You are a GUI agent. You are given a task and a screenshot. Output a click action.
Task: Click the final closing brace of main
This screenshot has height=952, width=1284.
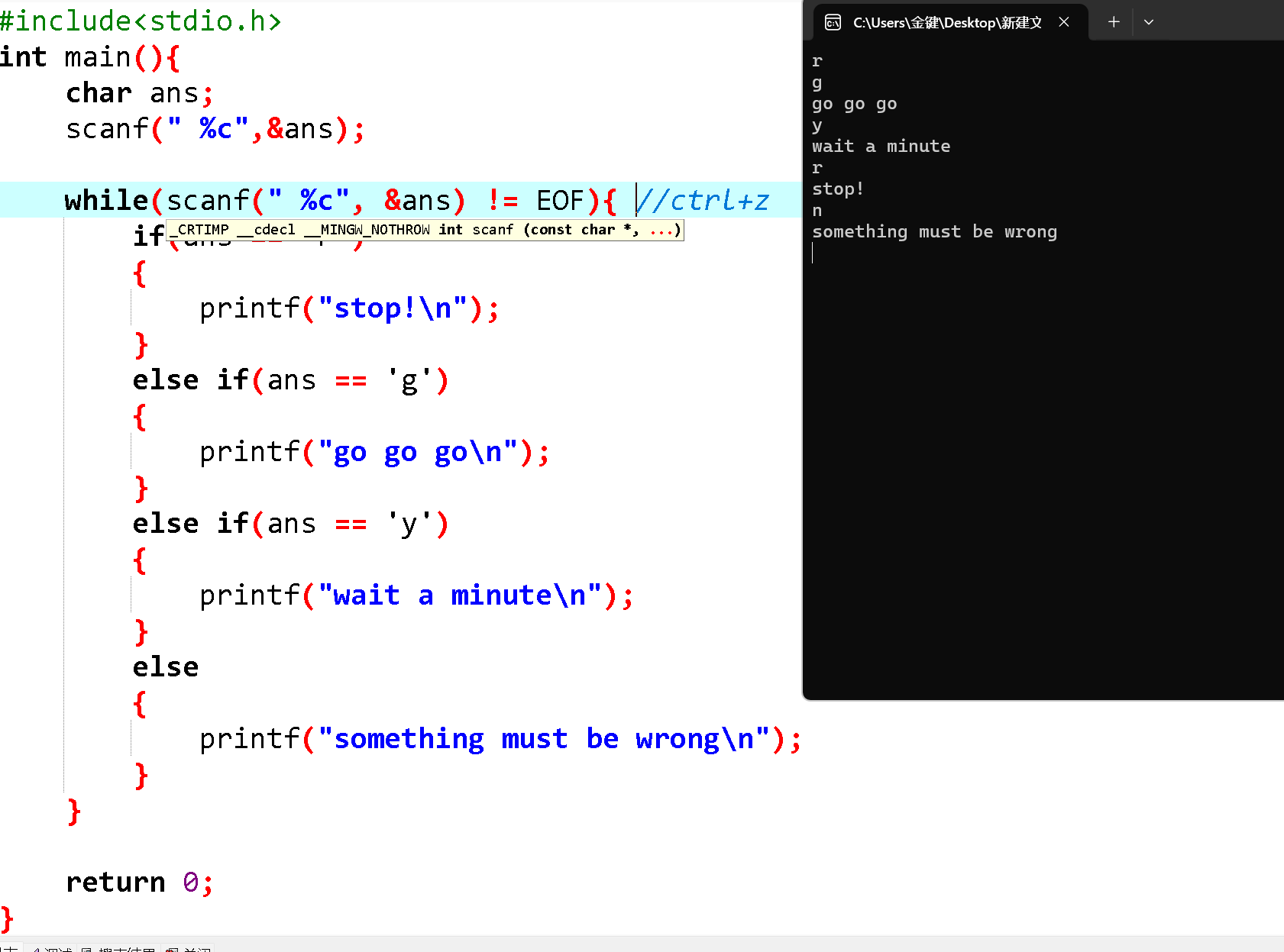pyautogui.click(x=7, y=918)
